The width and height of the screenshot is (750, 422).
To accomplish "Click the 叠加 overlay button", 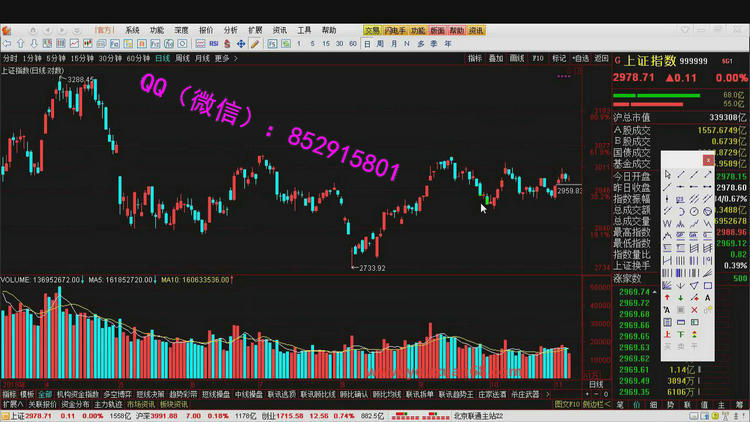I will (x=496, y=58).
